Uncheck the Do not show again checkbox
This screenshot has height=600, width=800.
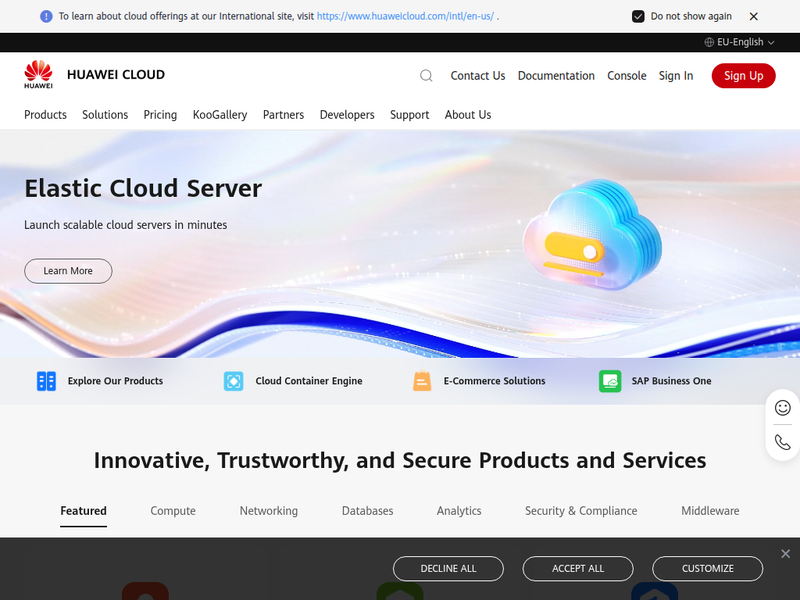(x=638, y=16)
